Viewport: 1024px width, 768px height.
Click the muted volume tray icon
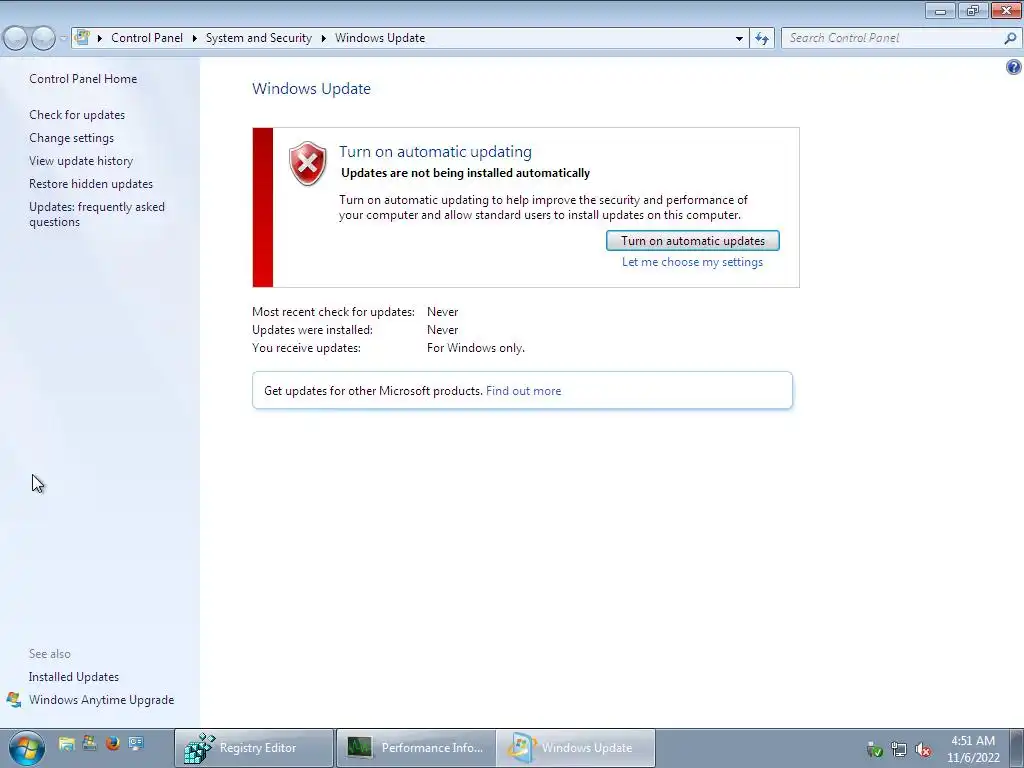click(923, 749)
